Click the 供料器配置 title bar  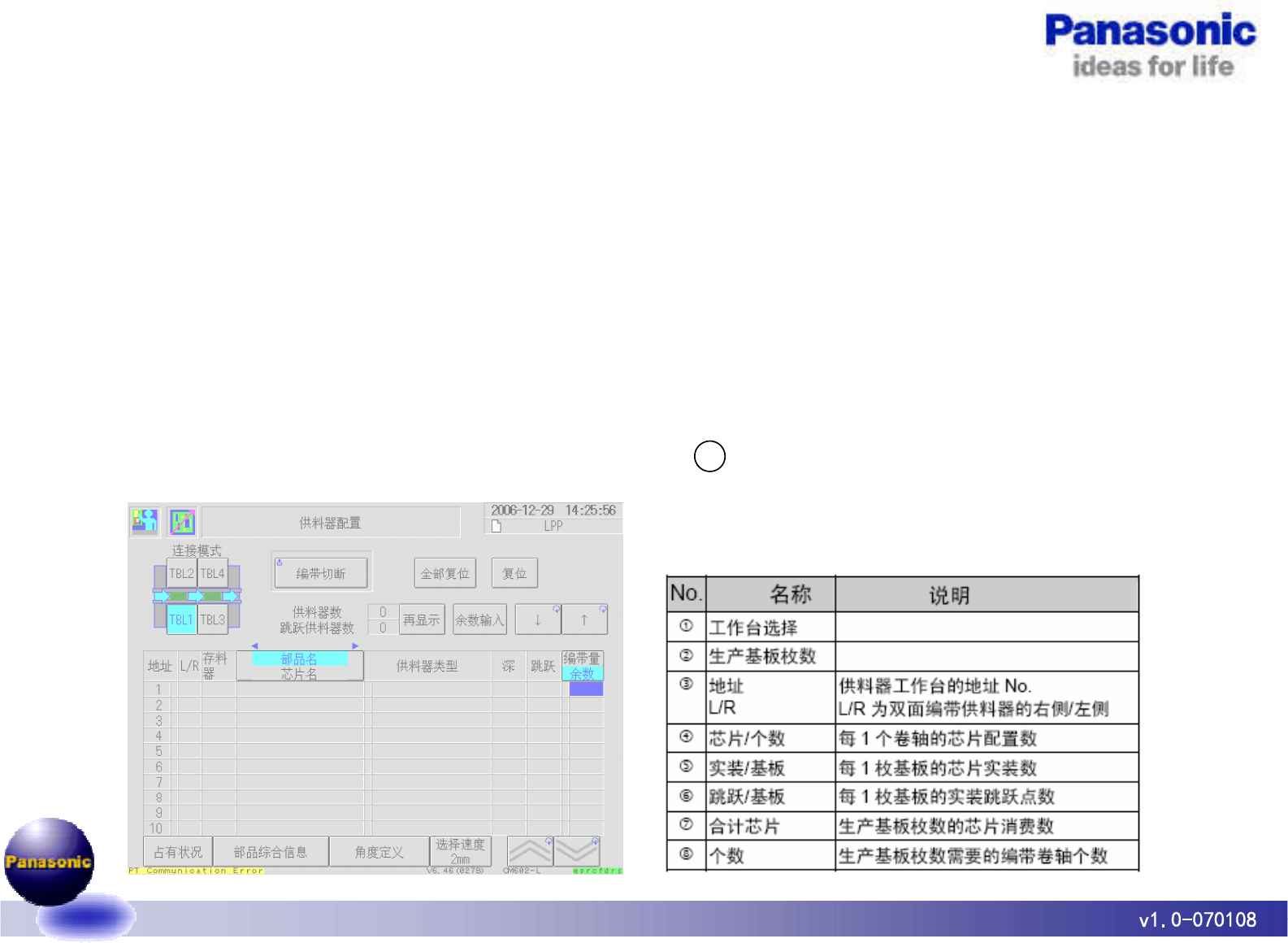tap(331, 522)
